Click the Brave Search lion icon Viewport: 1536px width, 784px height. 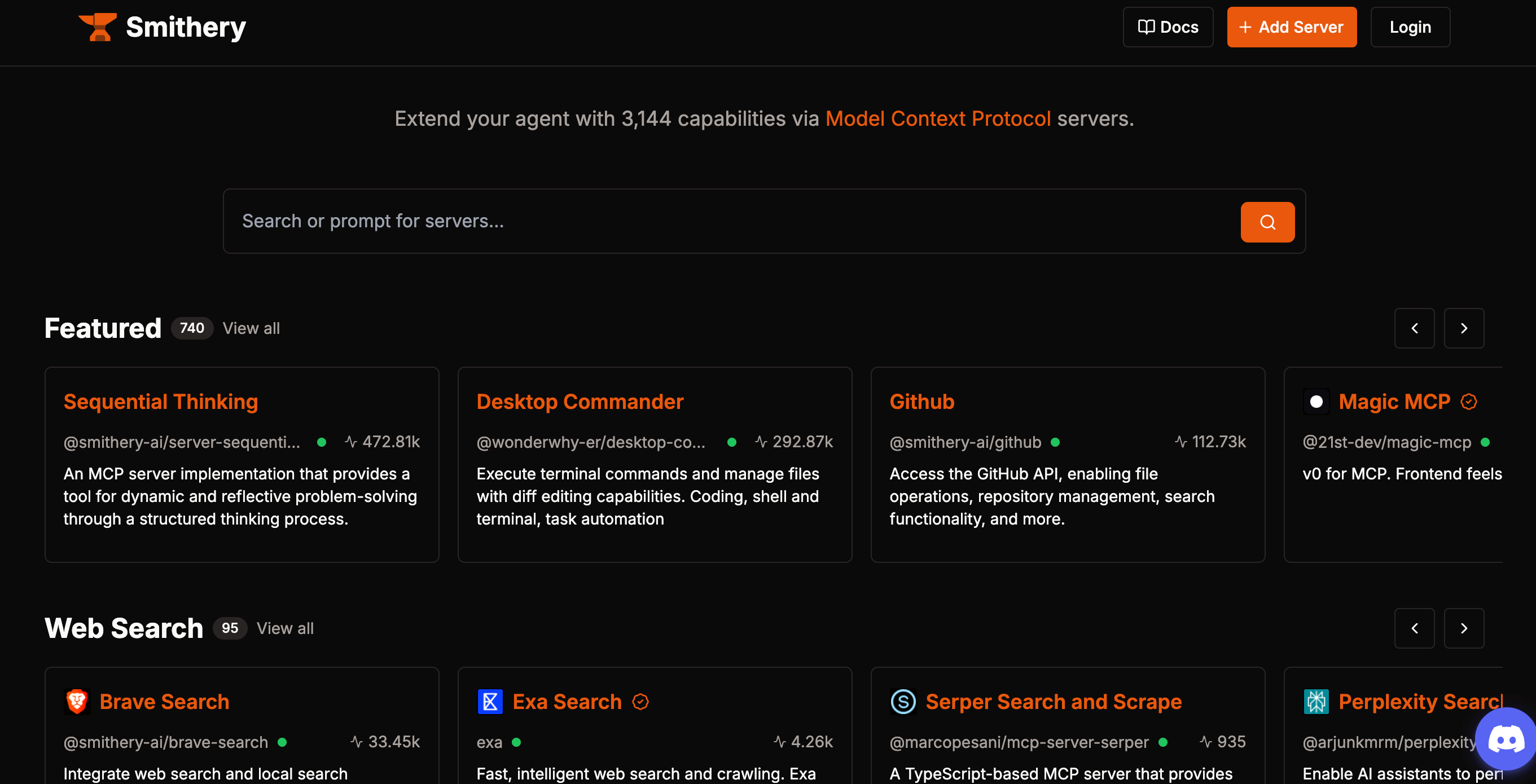(x=77, y=702)
